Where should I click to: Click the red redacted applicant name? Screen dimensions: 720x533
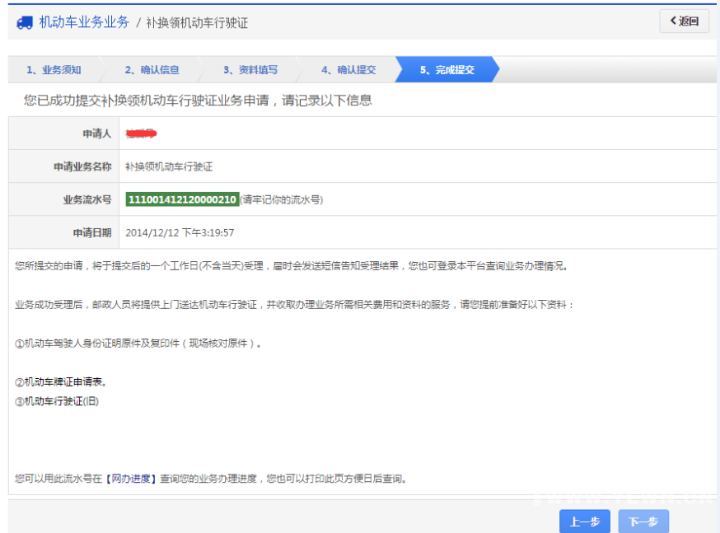coord(142,133)
